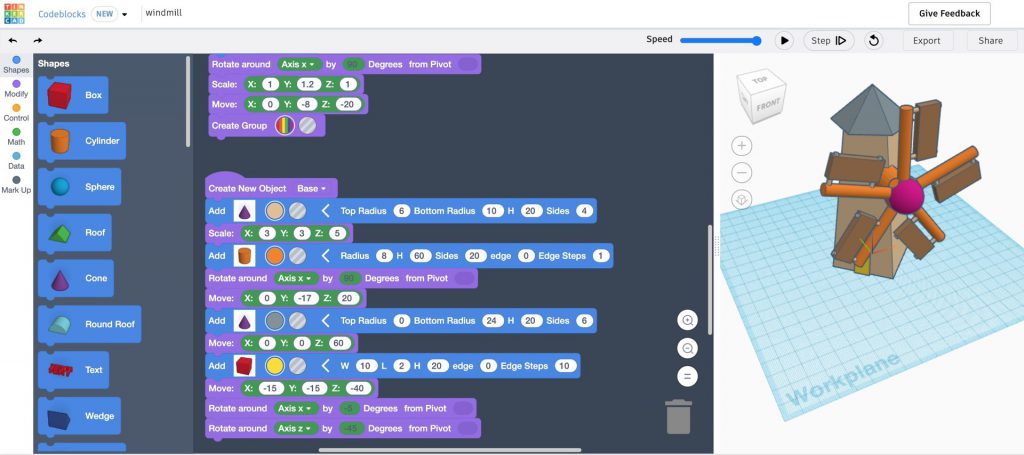Click the reset rotation icon
The width and height of the screenshot is (1024, 455).
(x=874, y=41)
